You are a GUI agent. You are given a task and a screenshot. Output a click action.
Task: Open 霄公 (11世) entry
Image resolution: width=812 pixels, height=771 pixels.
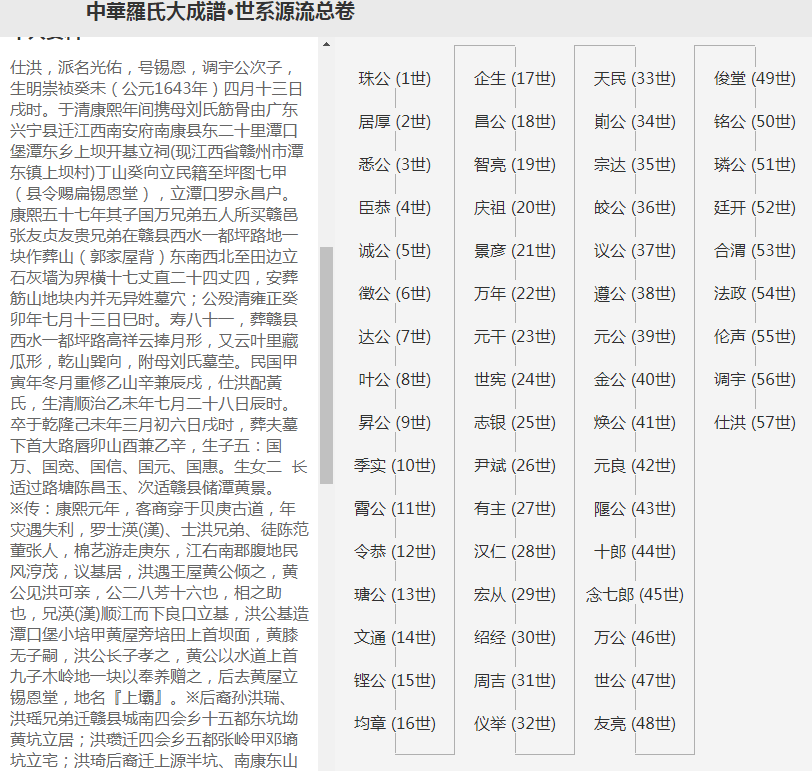pos(395,508)
